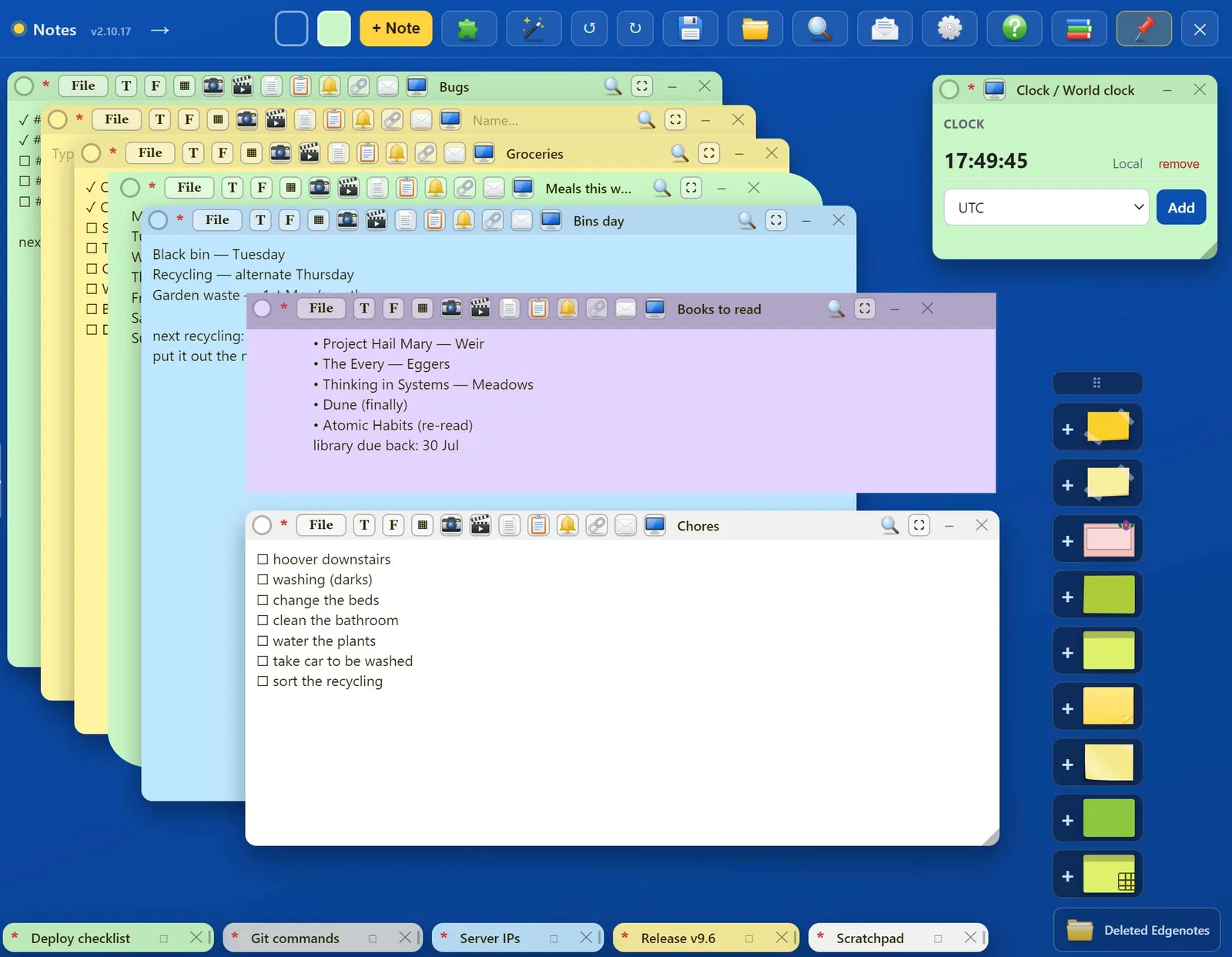Image resolution: width=1232 pixels, height=957 pixels.
Task: Click the camera icon in Chores note toolbar
Action: [451, 525]
